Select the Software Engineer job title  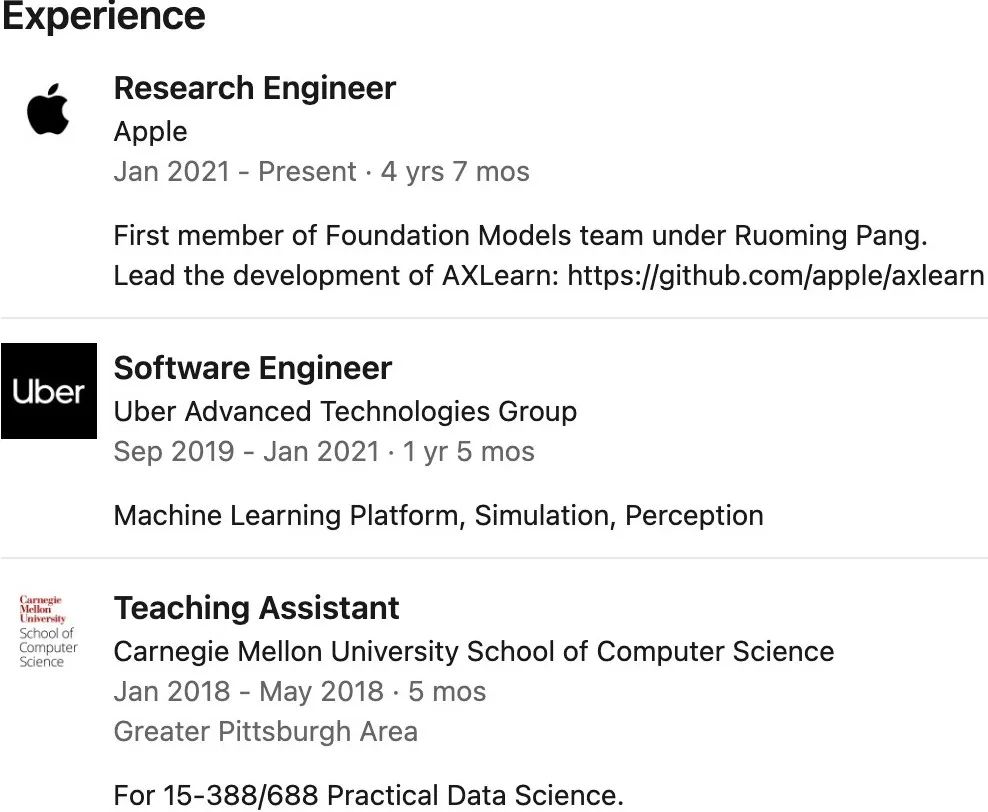[x=253, y=368]
